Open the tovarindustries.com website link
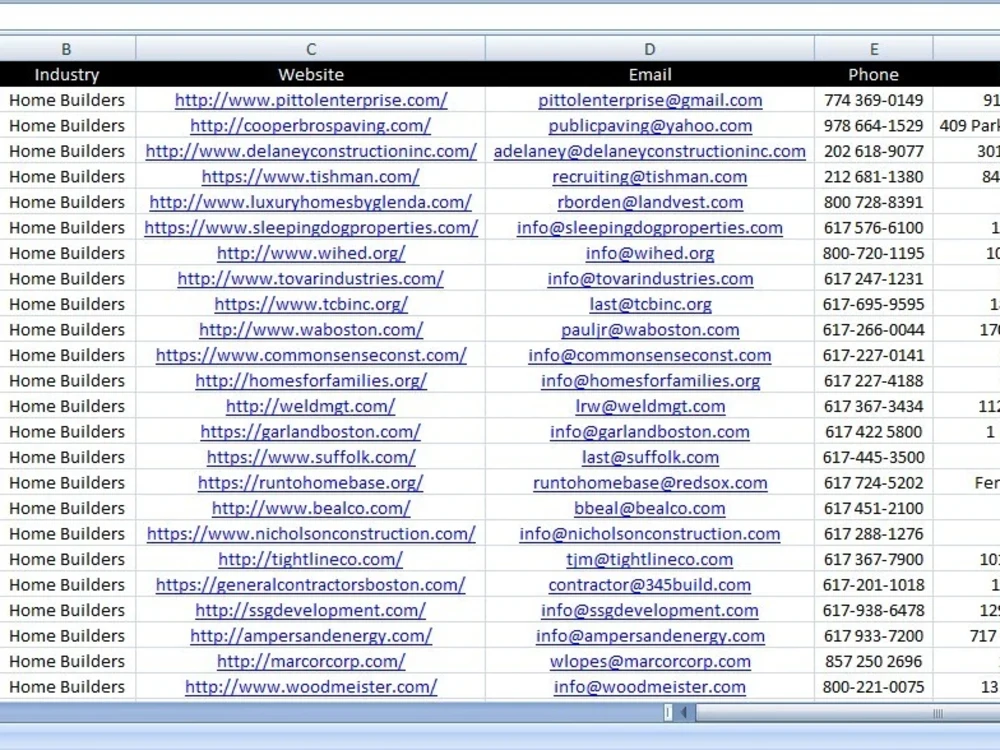The image size is (1000, 750). [311, 279]
